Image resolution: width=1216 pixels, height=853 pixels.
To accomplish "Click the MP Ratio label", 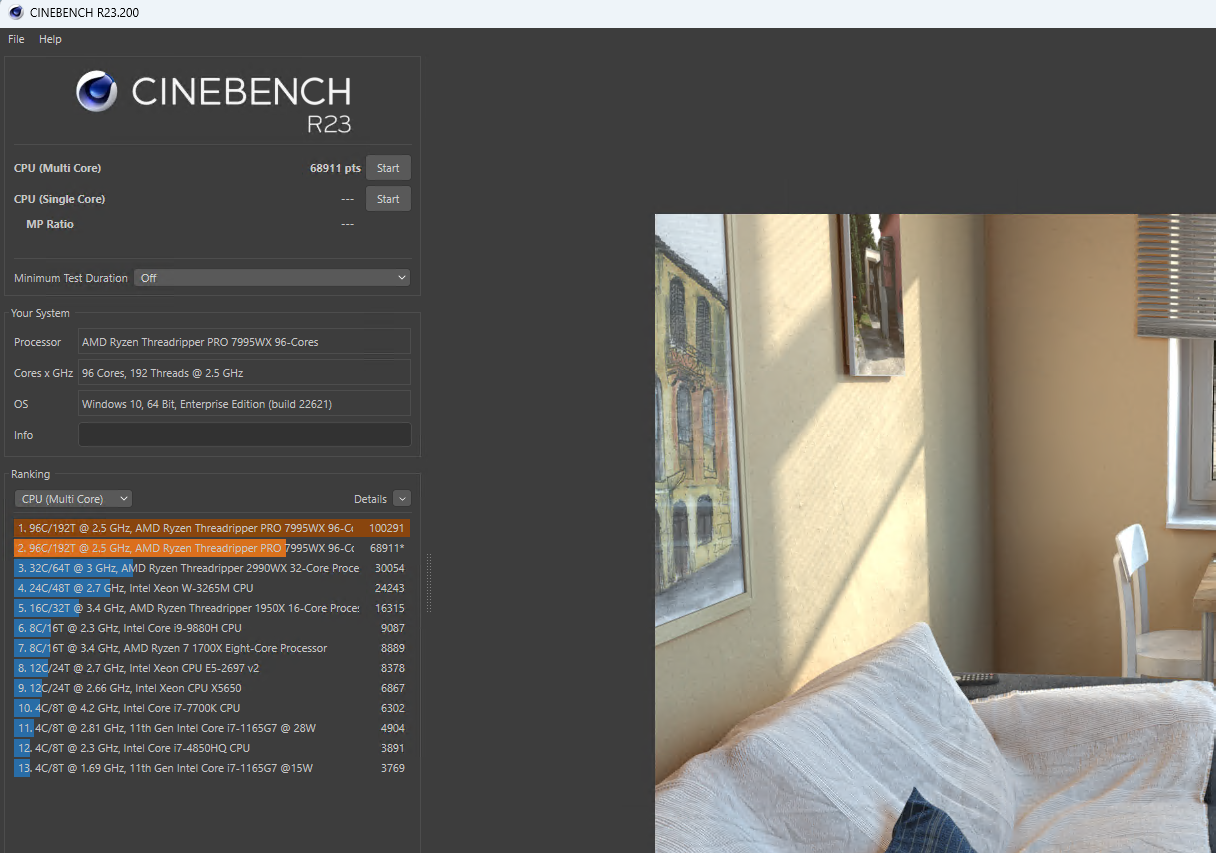I will click(50, 224).
